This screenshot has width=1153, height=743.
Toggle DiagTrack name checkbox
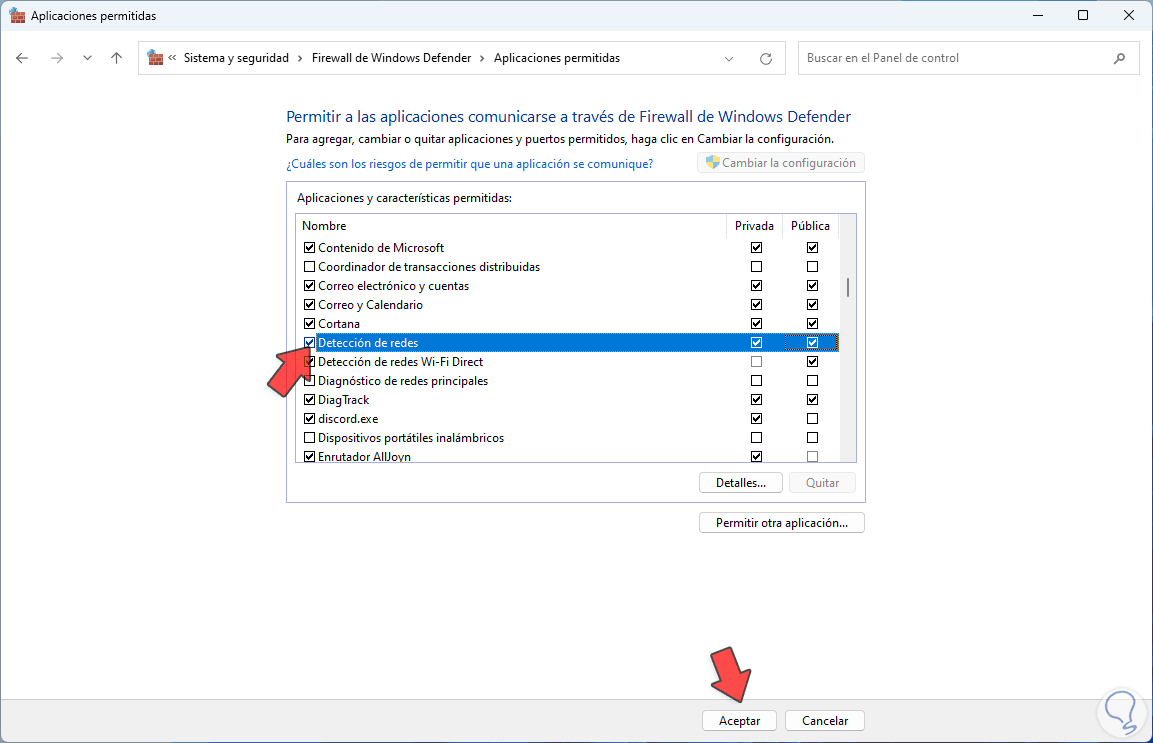coord(310,400)
